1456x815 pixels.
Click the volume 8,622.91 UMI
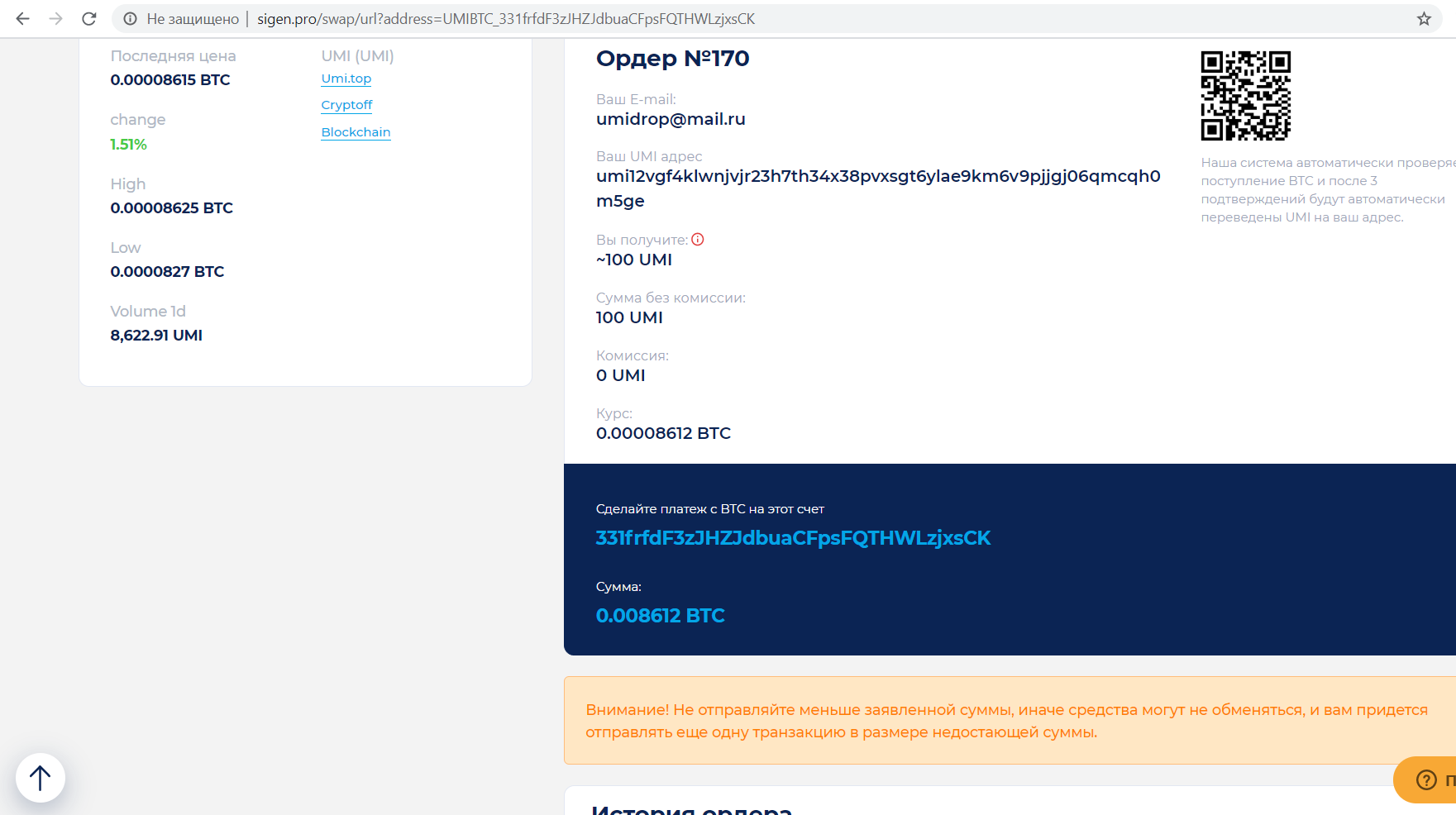[x=156, y=336]
